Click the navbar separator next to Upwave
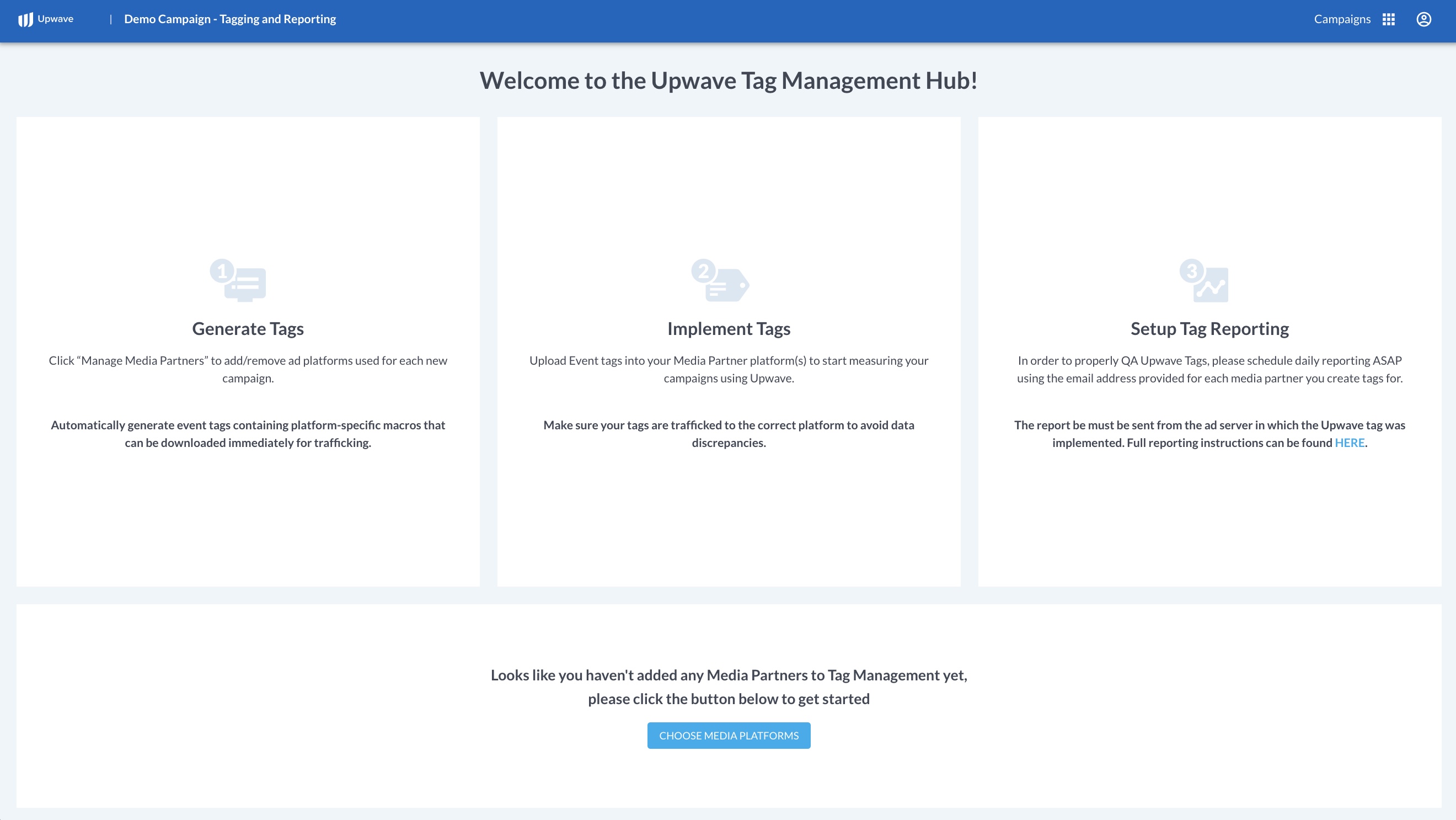The width and height of the screenshot is (1456, 820). (x=111, y=19)
